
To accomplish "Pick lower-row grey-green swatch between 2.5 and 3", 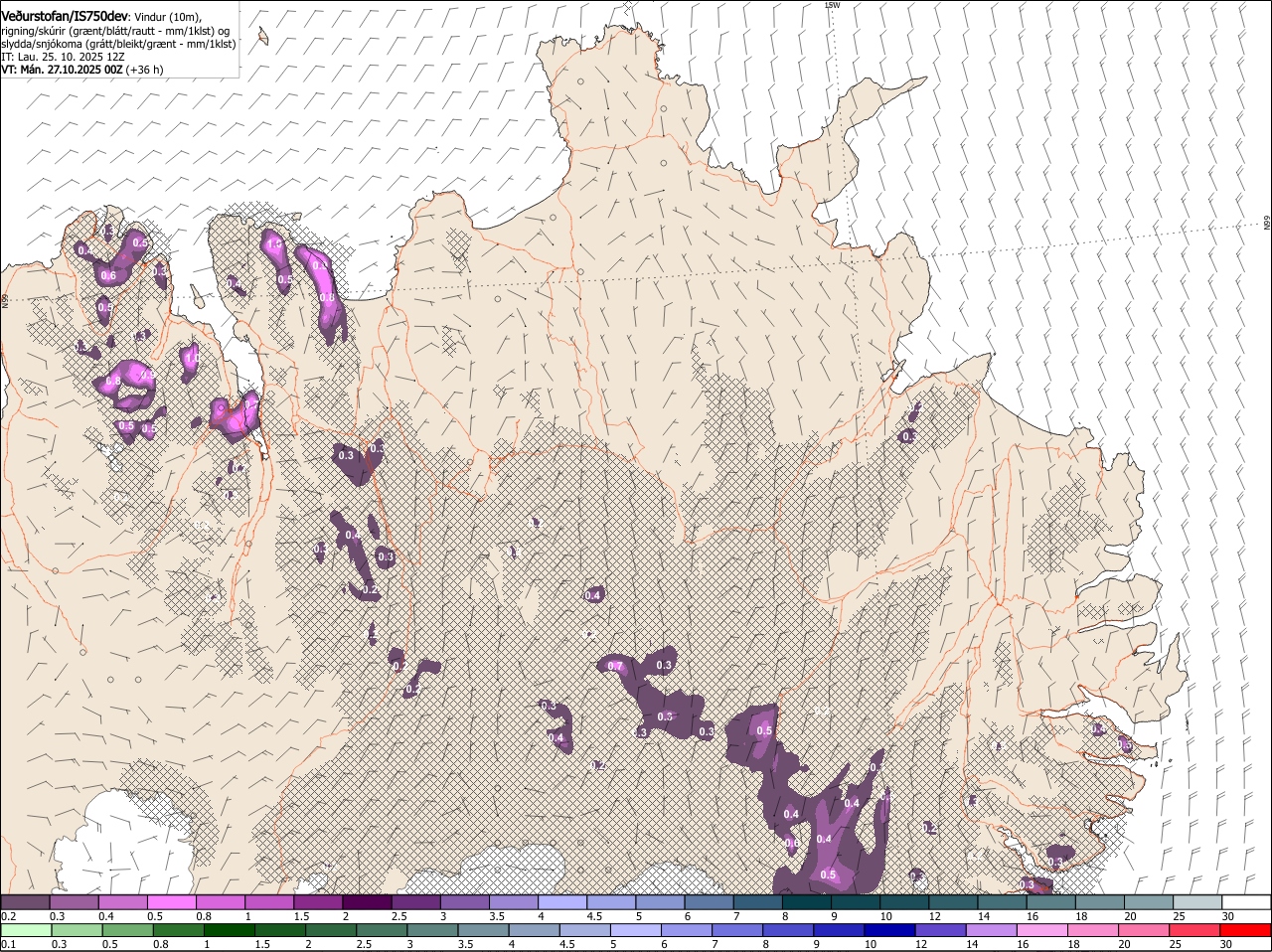I will pos(383,930).
